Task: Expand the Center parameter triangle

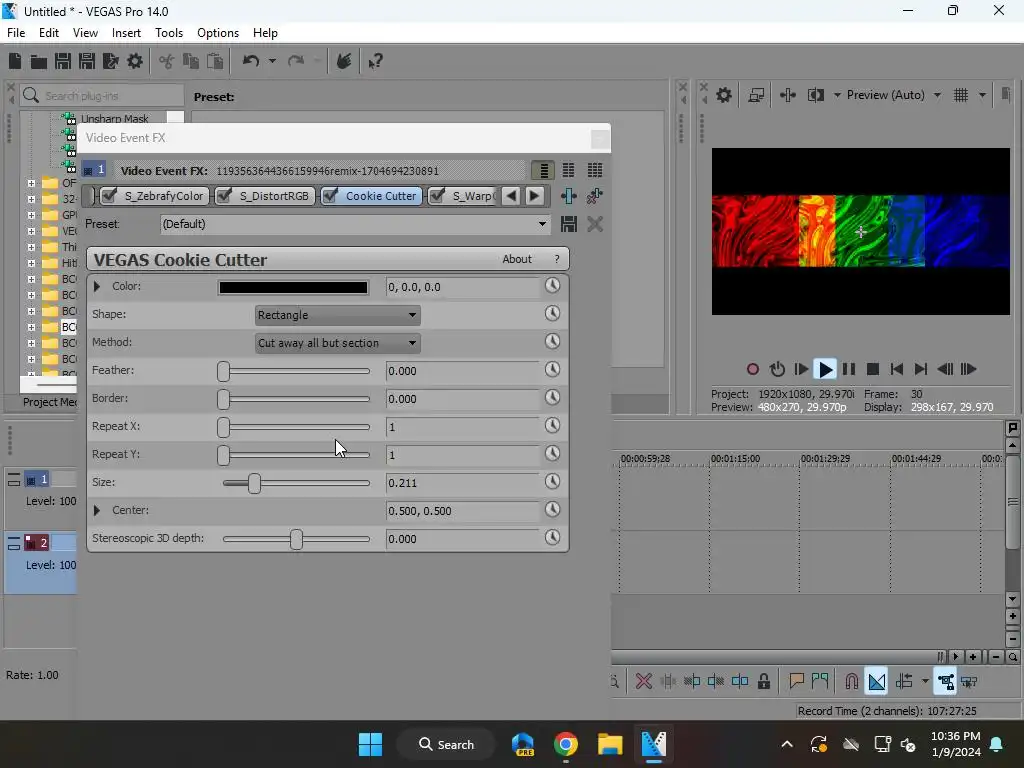Action: [x=97, y=510]
